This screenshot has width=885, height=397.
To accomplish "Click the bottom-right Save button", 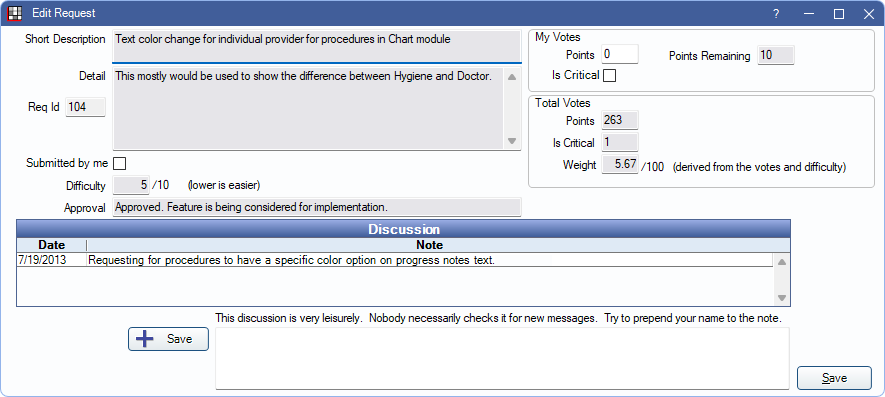I will 834,378.
